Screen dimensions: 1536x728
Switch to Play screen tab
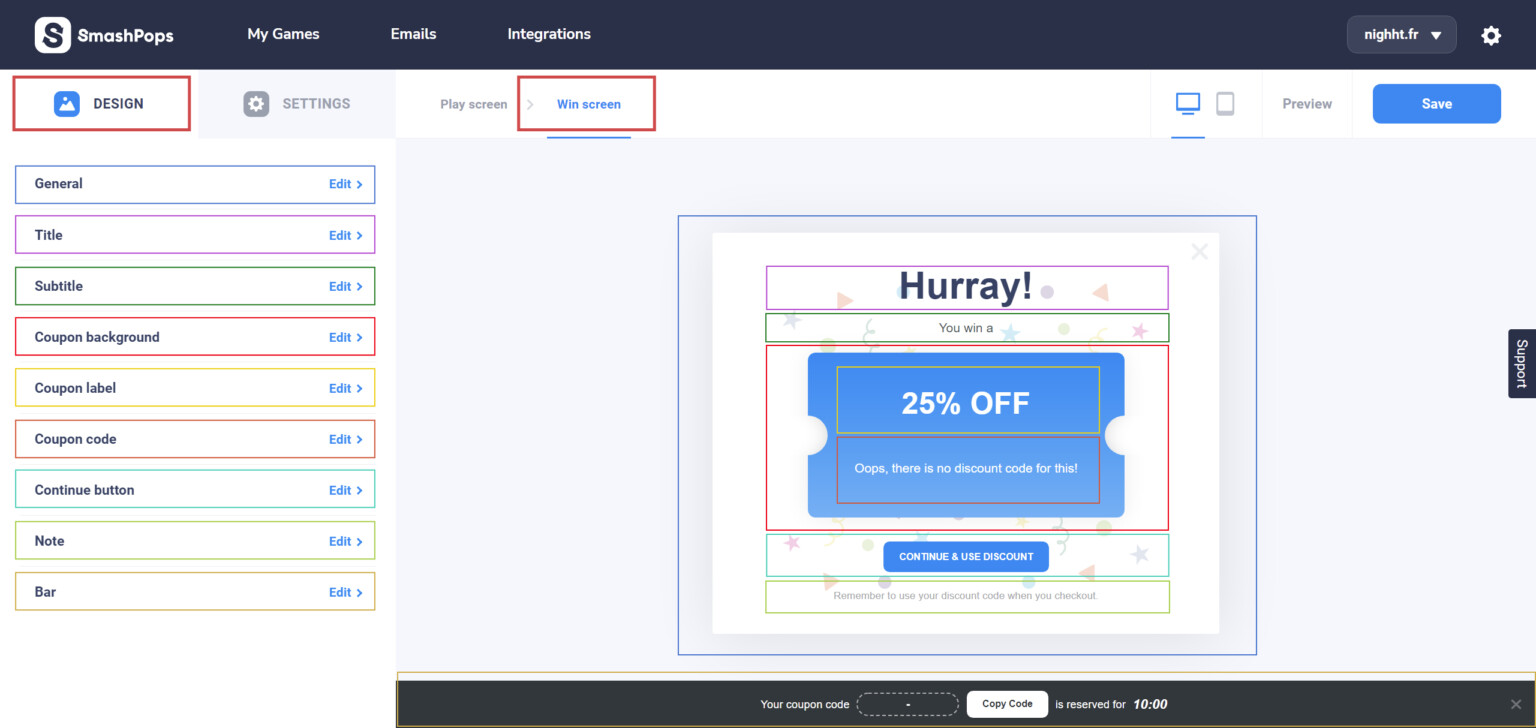[473, 104]
